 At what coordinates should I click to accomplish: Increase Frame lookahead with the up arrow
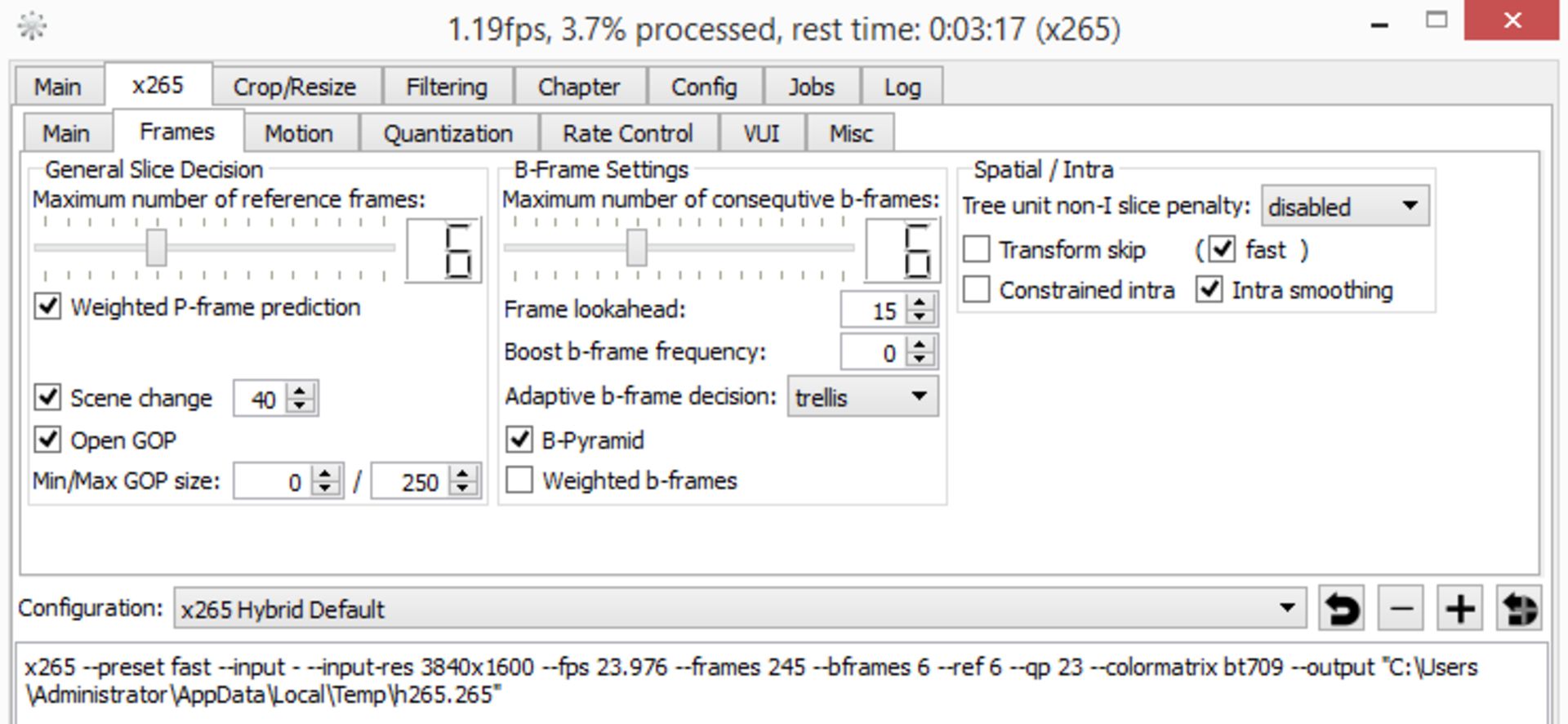click(x=920, y=302)
